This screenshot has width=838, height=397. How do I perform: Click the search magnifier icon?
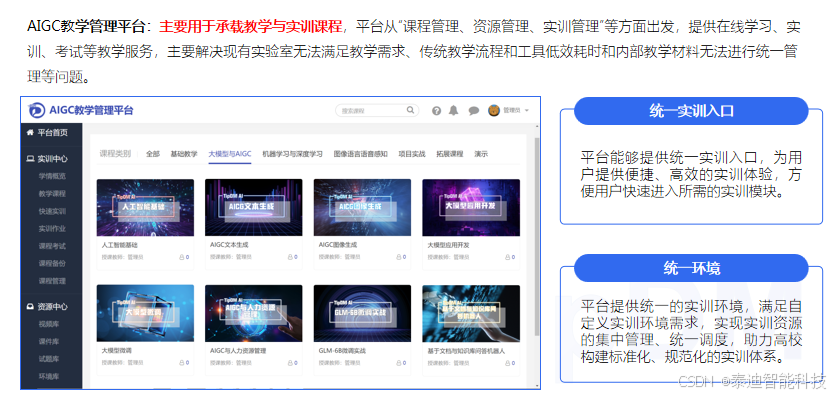point(410,110)
